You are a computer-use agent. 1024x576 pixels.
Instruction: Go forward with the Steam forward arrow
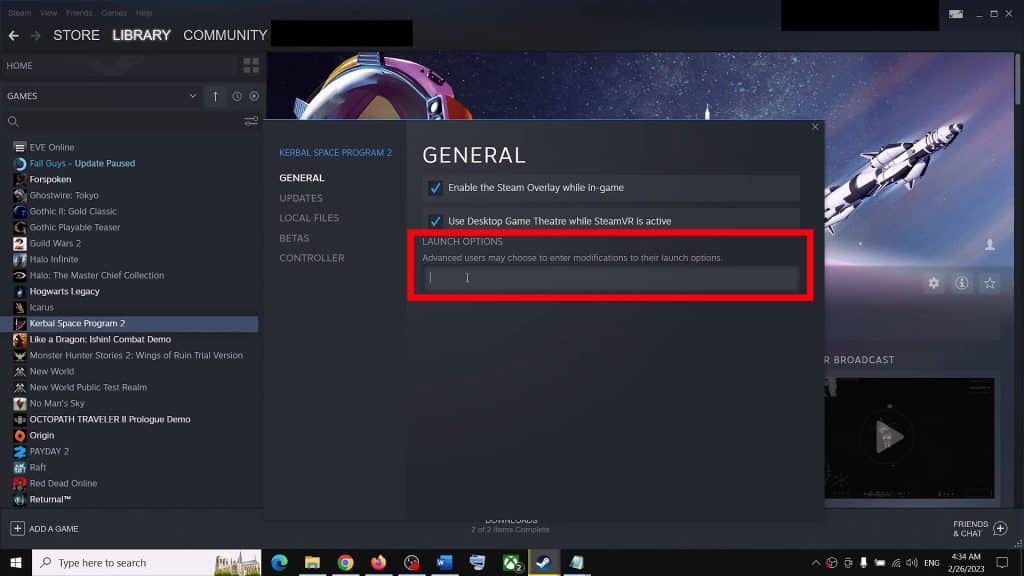tap(36, 35)
